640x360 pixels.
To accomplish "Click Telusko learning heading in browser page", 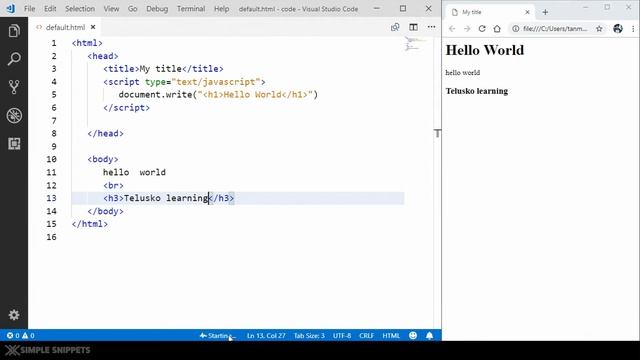I will tap(477, 91).
